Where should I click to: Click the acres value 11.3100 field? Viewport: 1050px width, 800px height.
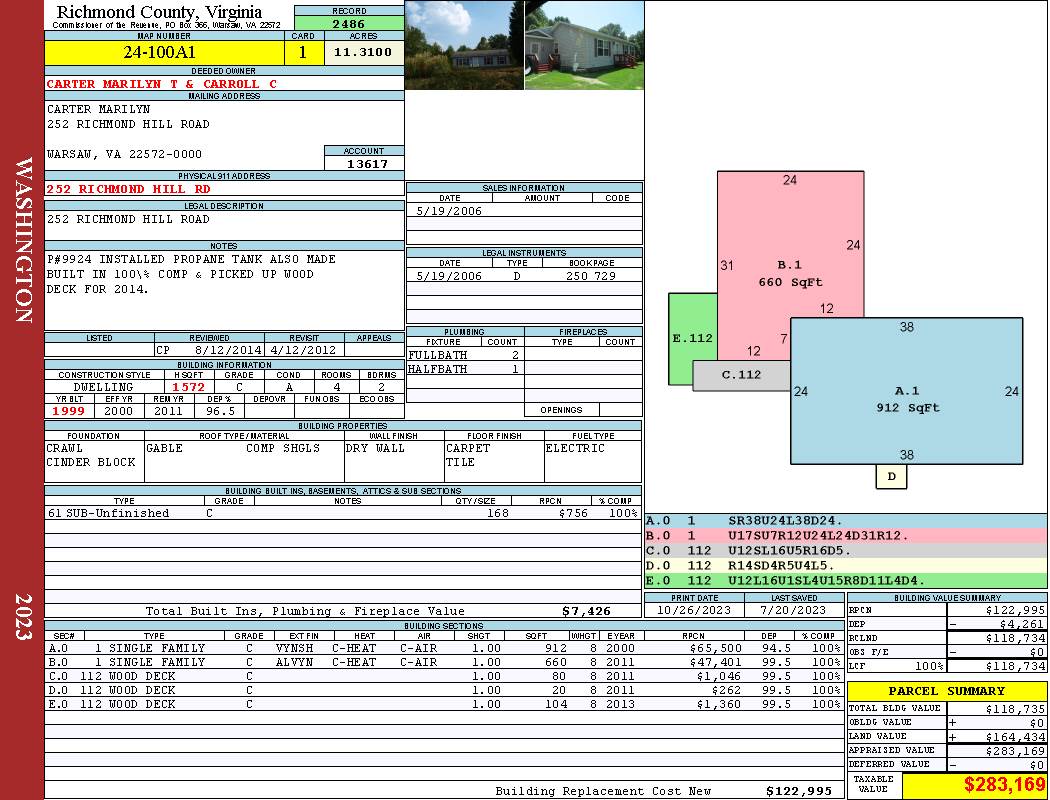coord(364,52)
